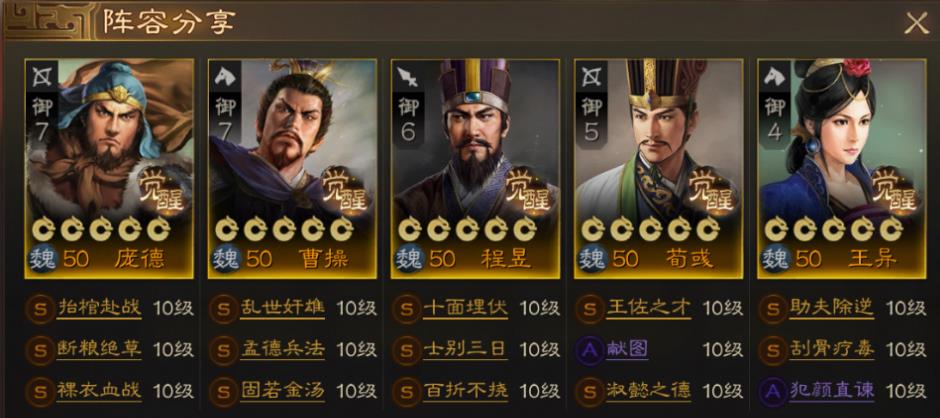940x418 pixels.
Task: Select 献图 A-rank skill icon
Action: pyautogui.click(x=590, y=349)
